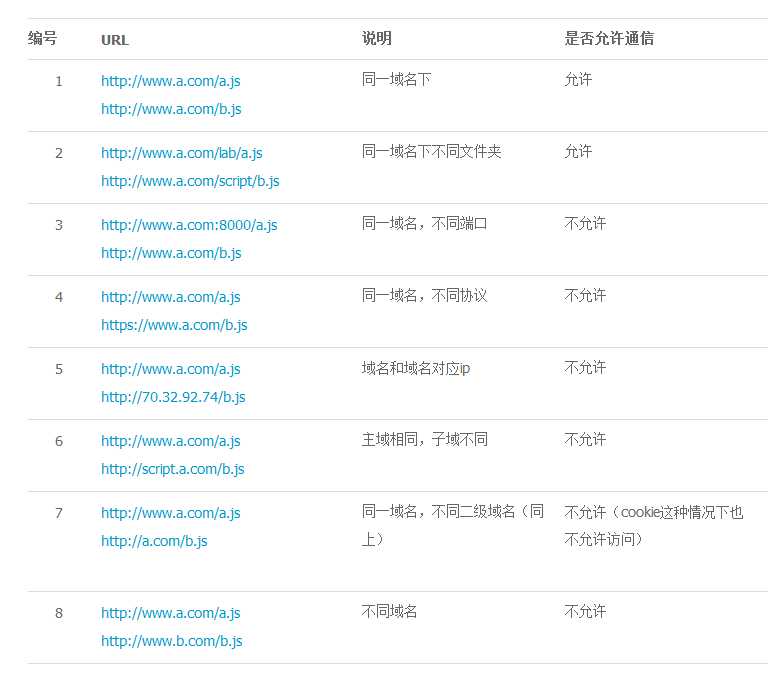This screenshot has width=776, height=675.
Task: Open http://www.a.com/a.js link in row 8
Action: pyautogui.click(x=171, y=614)
